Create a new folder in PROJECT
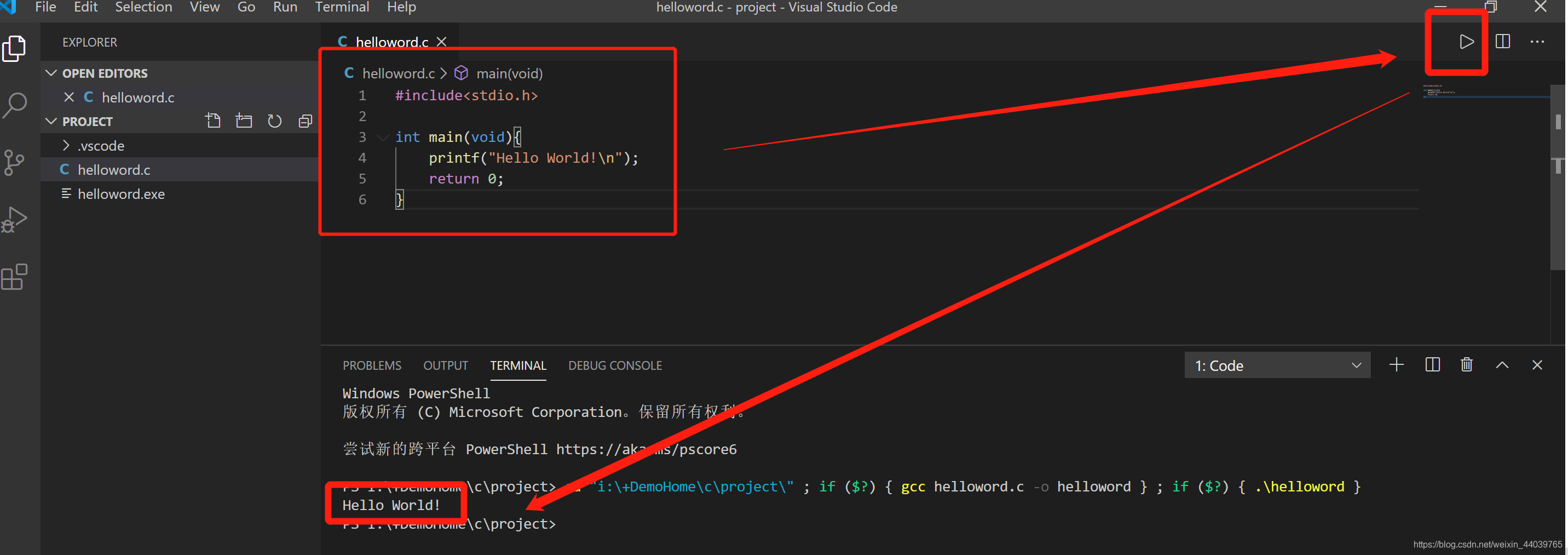 tap(244, 121)
